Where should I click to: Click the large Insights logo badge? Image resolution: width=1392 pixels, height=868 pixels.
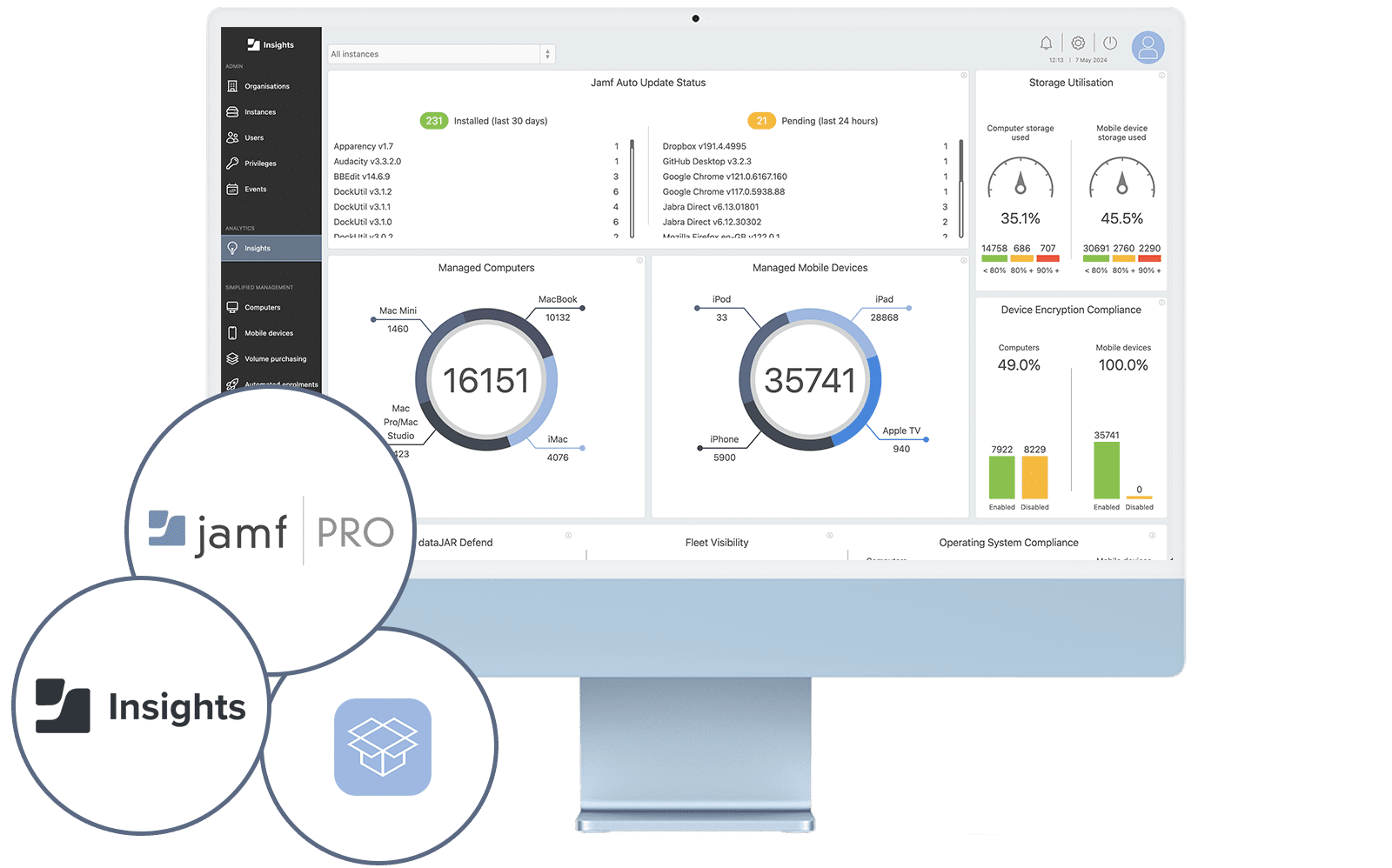pos(141,706)
